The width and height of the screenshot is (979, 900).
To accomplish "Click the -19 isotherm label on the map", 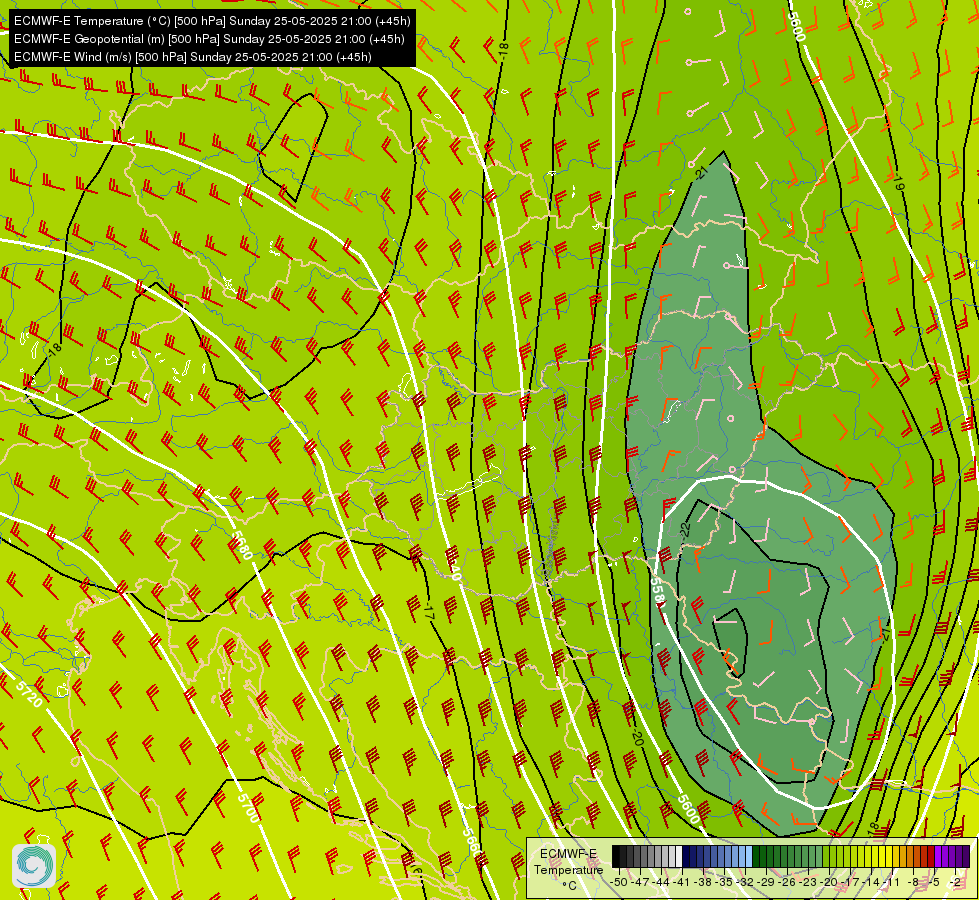I will tap(898, 183).
